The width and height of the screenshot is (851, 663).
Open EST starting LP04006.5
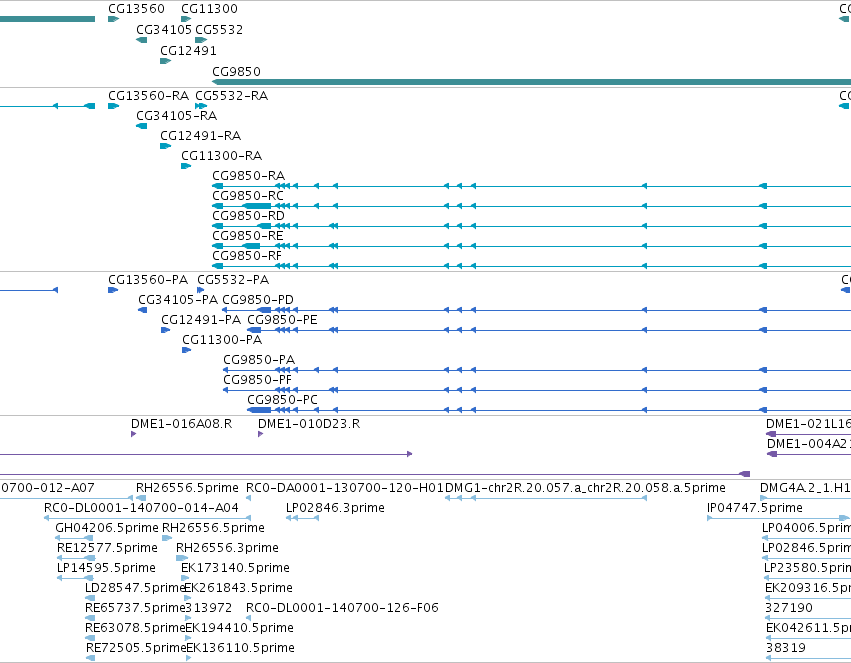806,528
